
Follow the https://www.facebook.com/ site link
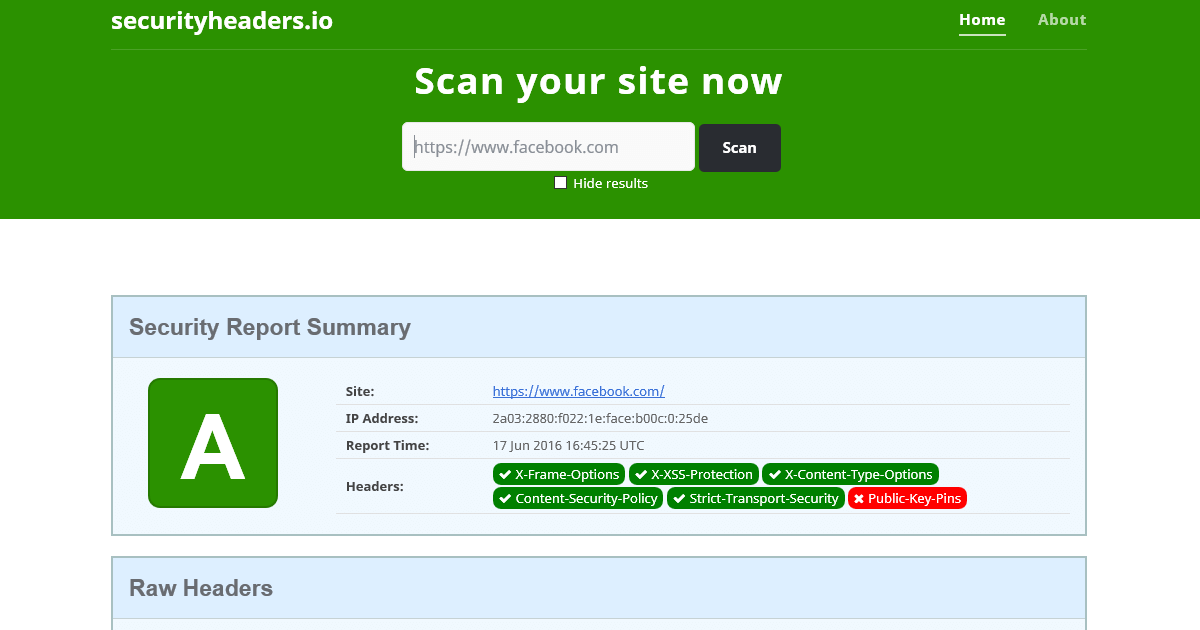pyautogui.click(x=578, y=391)
